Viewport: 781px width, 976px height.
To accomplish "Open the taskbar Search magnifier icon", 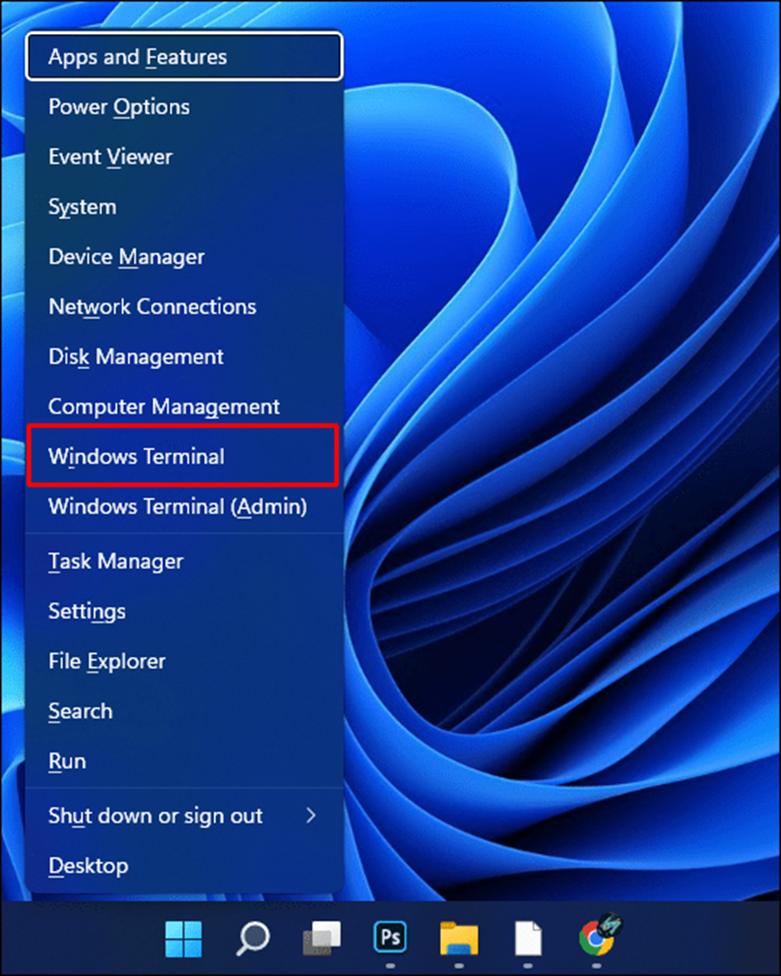I will 253,939.
